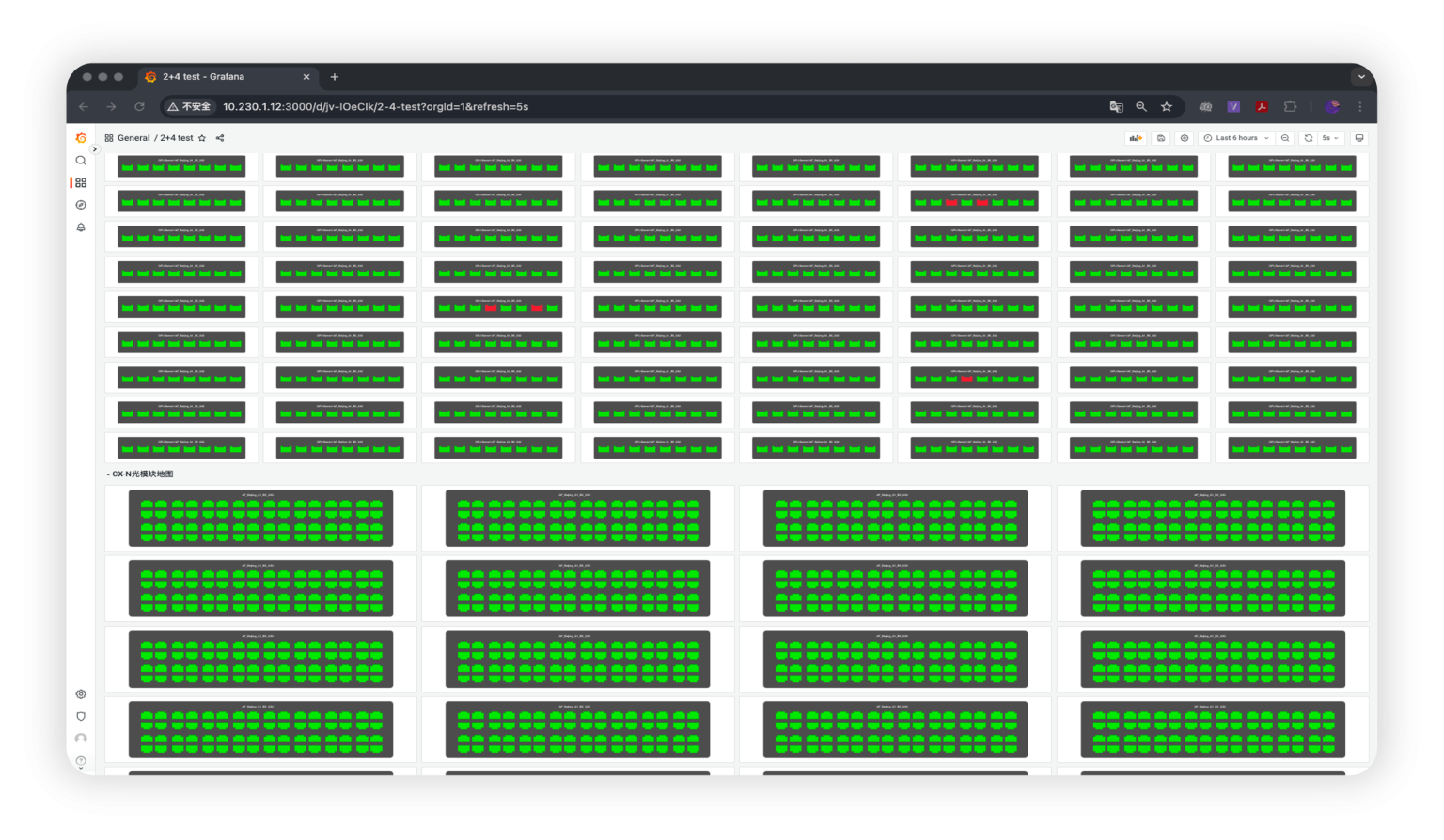Open the Explore compass icon
Viewport: 1444px width, 840px height.
[x=81, y=205]
